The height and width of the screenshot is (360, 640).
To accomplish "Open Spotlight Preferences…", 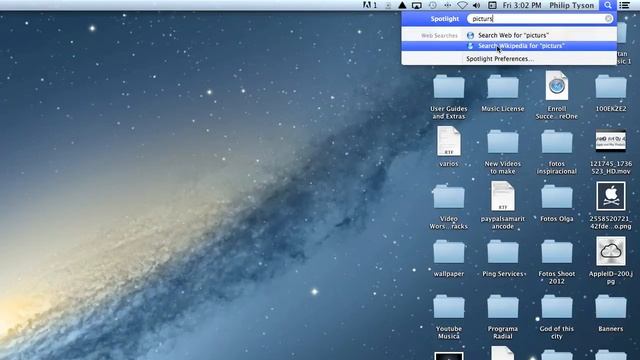I will pyautogui.click(x=500, y=59).
